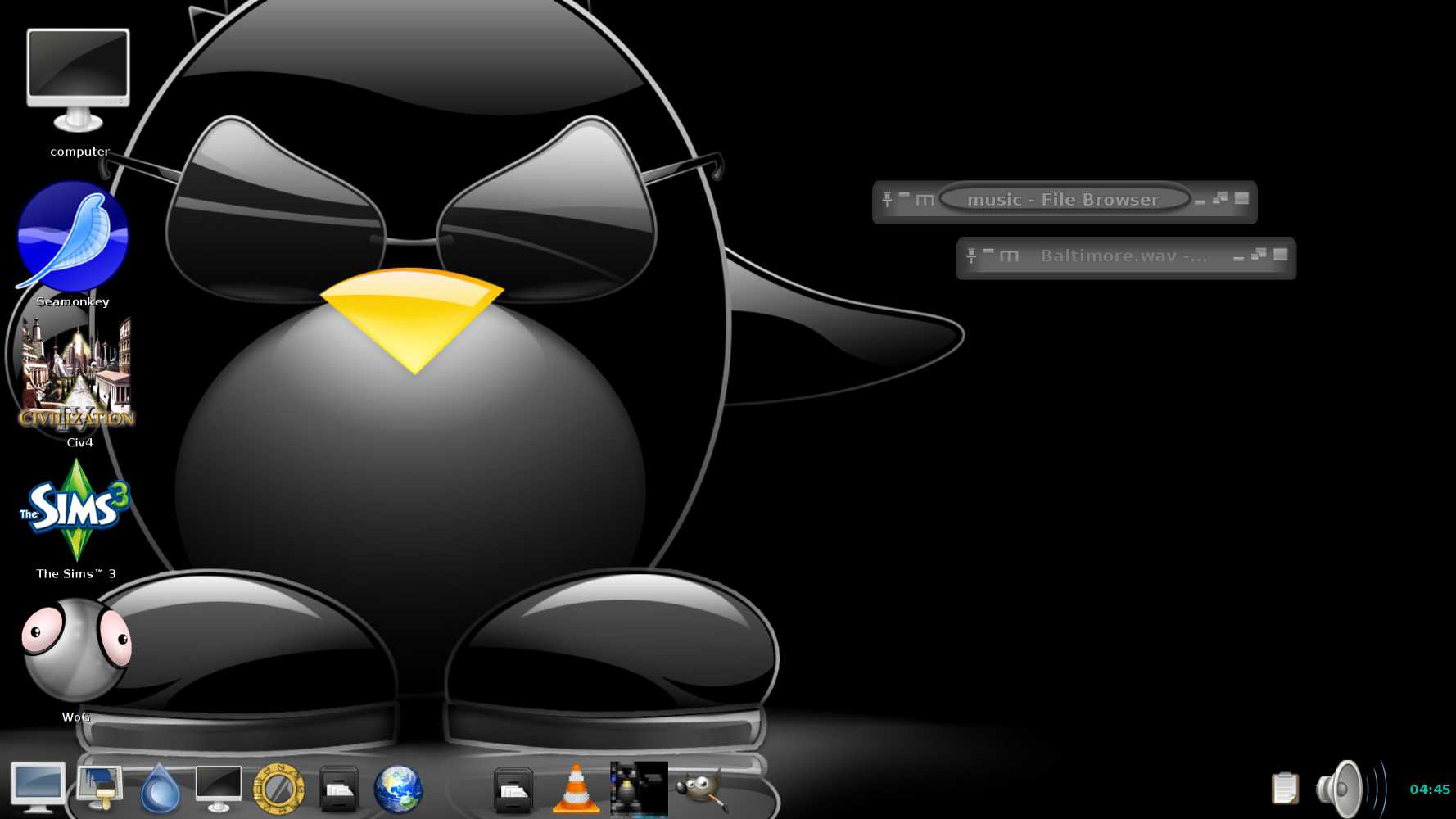The image size is (1456, 819).
Task: Click the overlapping squares button on Baltimore.wav window
Action: [x=1259, y=255]
